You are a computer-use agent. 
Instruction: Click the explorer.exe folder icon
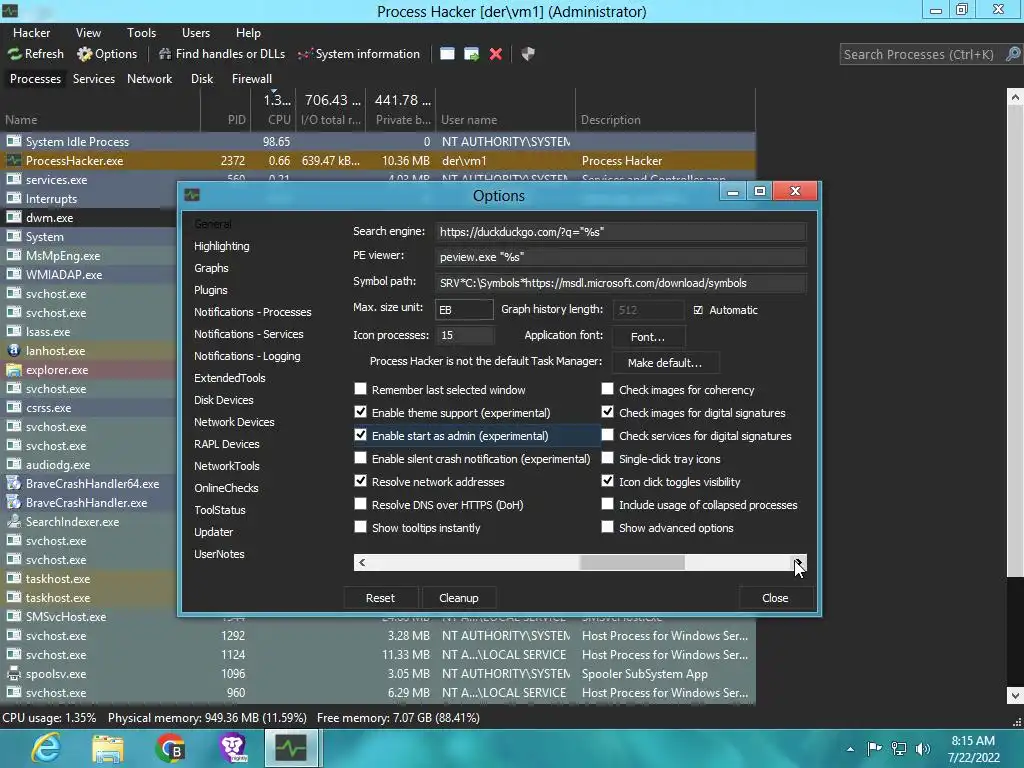coord(14,370)
